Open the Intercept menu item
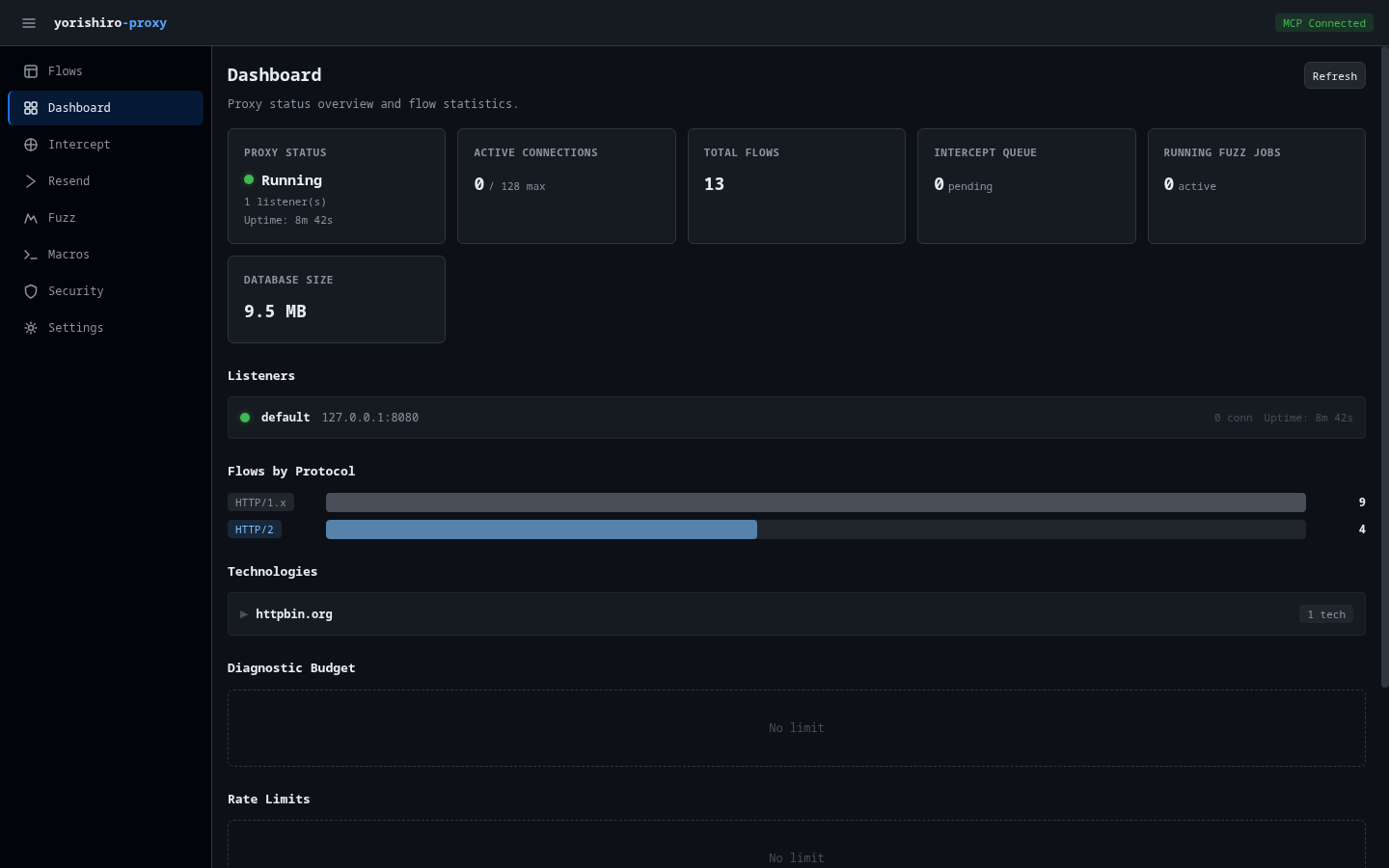1389x868 pixels. click(x=79, y=145)
